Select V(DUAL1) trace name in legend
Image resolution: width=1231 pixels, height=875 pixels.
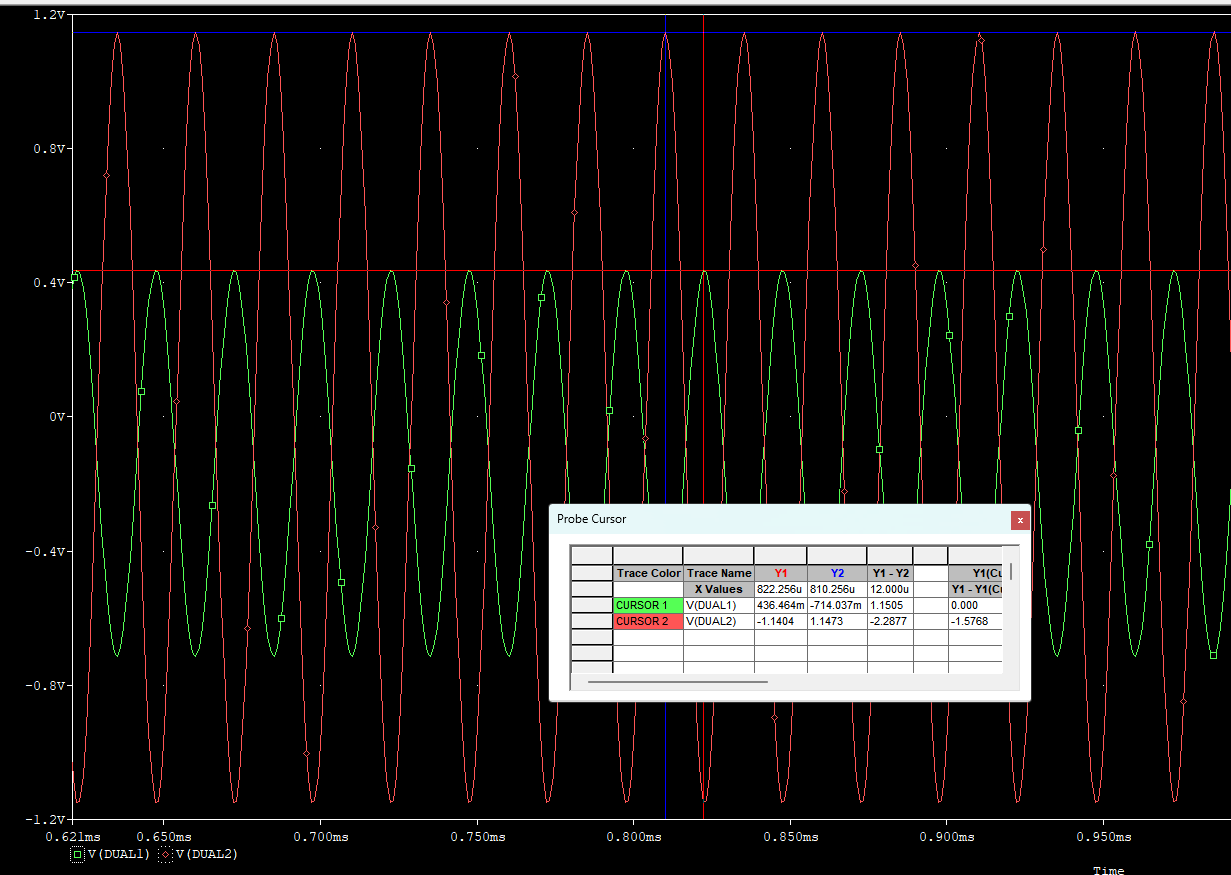click(119, 854)
